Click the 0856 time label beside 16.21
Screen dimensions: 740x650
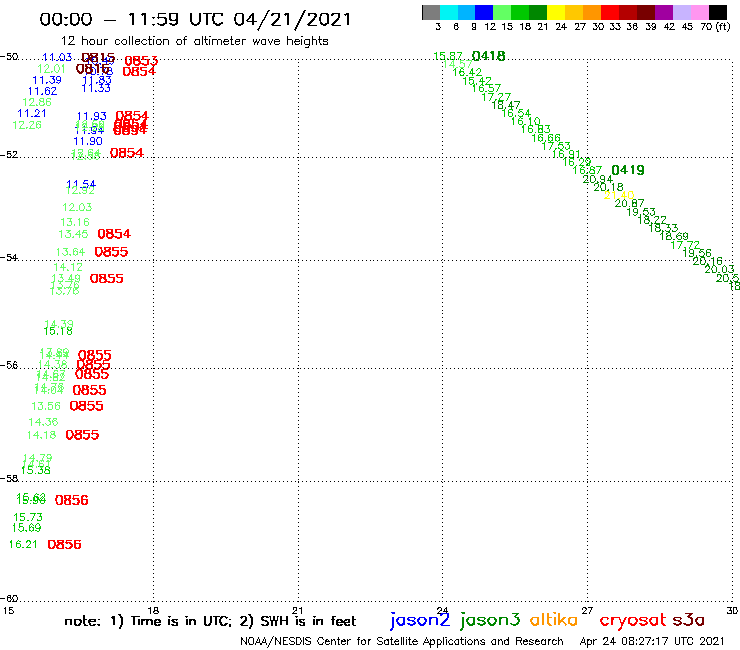click(64, 545)
